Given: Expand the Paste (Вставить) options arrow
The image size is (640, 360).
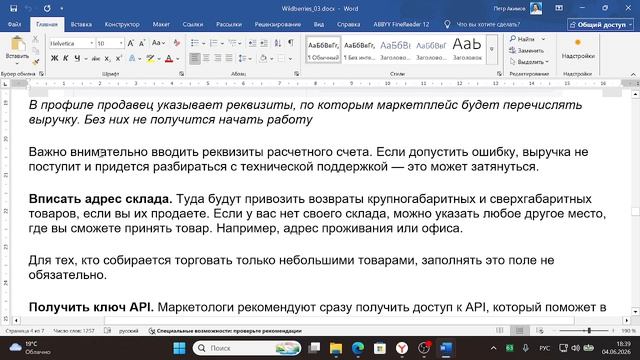Looking at the screenshot, I should (17, 63).
